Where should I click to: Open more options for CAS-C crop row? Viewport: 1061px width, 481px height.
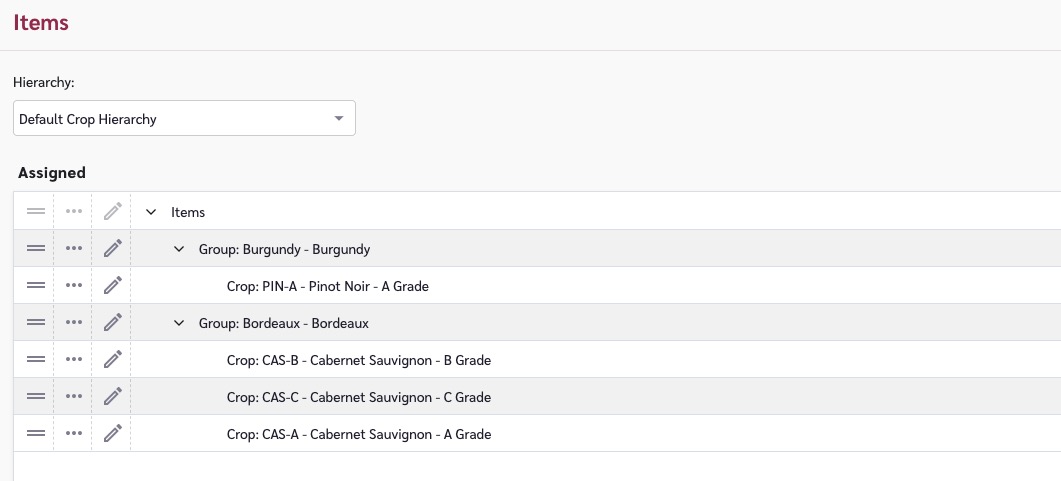pyautogui.click(x=73, y=397)
